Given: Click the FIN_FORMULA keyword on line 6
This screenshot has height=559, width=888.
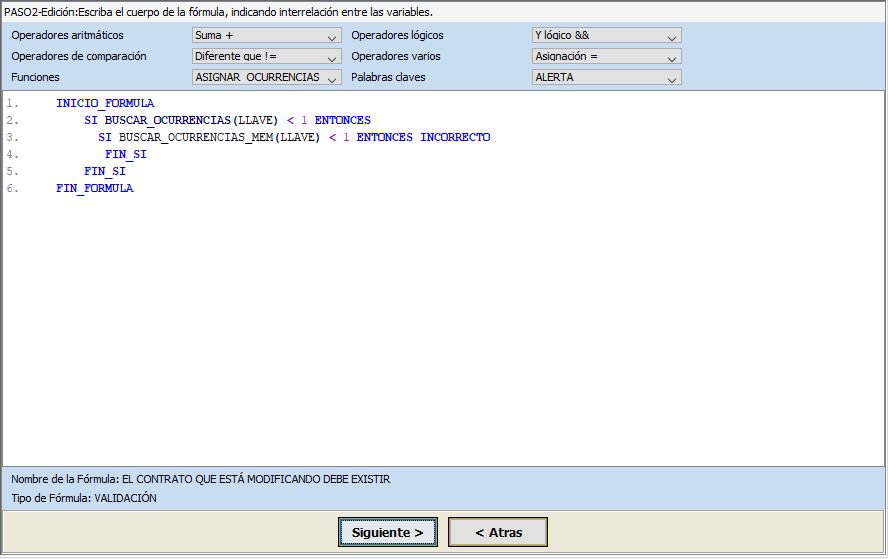Looking at the screenshot, I should coord(94,188).
